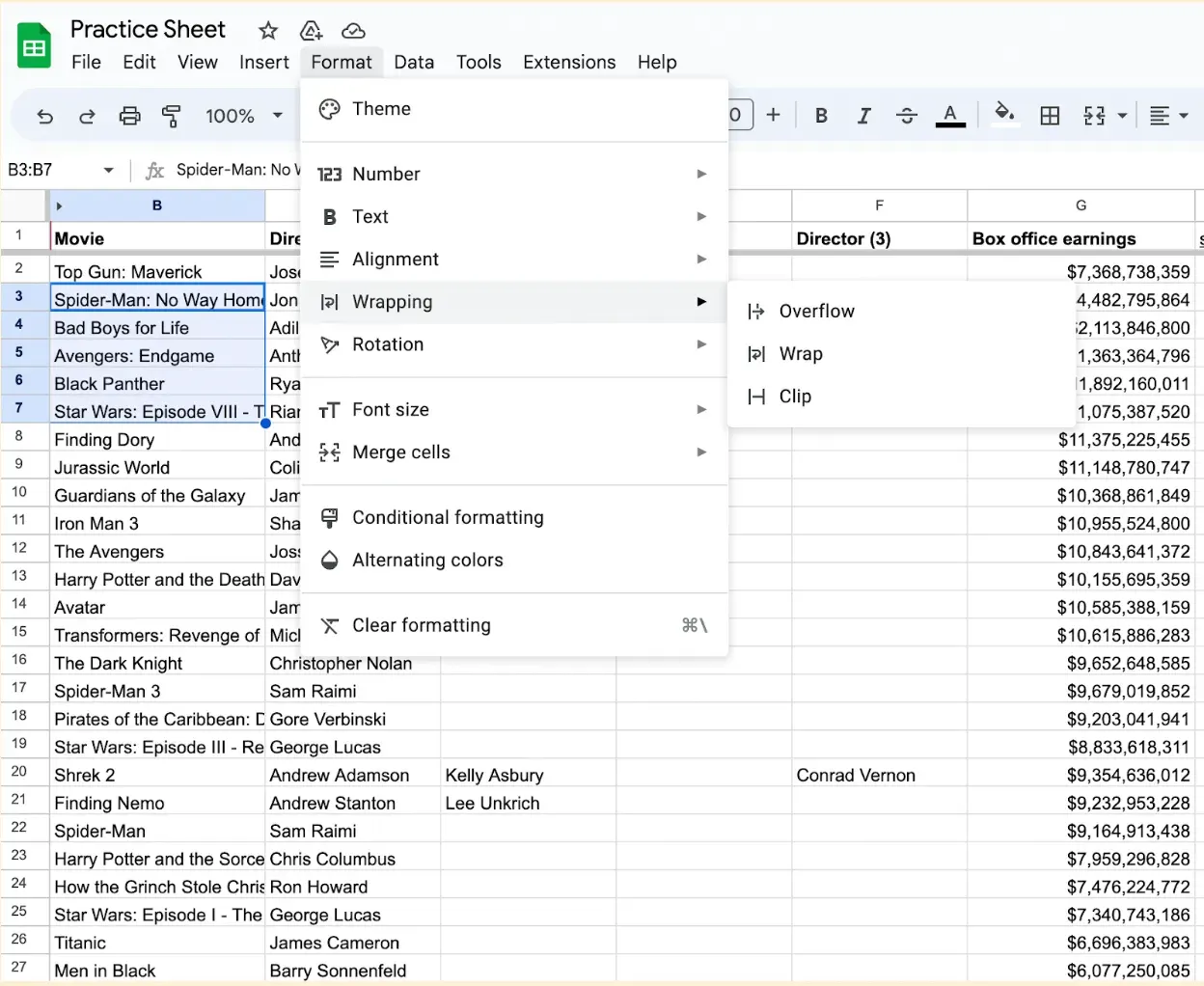Select column F header

click(x=879, y=205)
